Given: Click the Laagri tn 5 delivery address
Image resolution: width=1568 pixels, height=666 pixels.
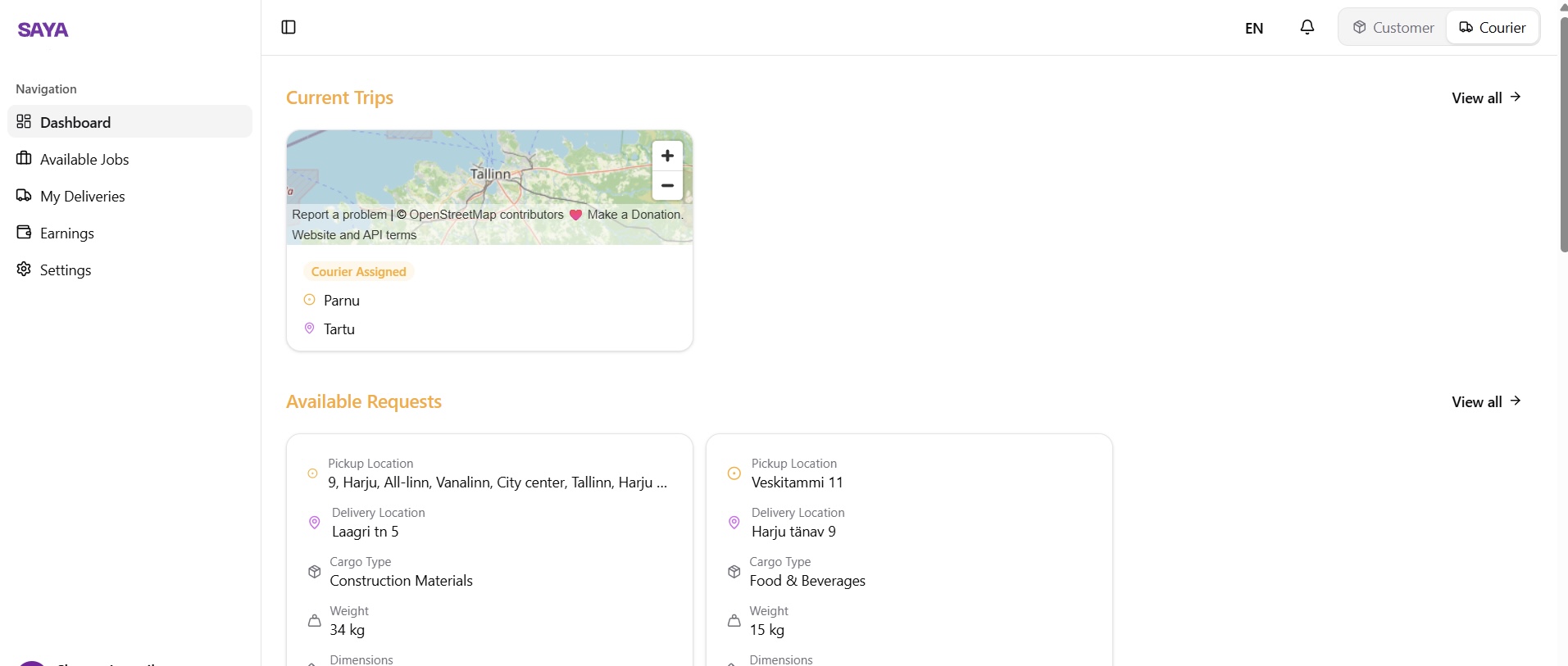Looking at the screenshot, I should tap(365, 532).
